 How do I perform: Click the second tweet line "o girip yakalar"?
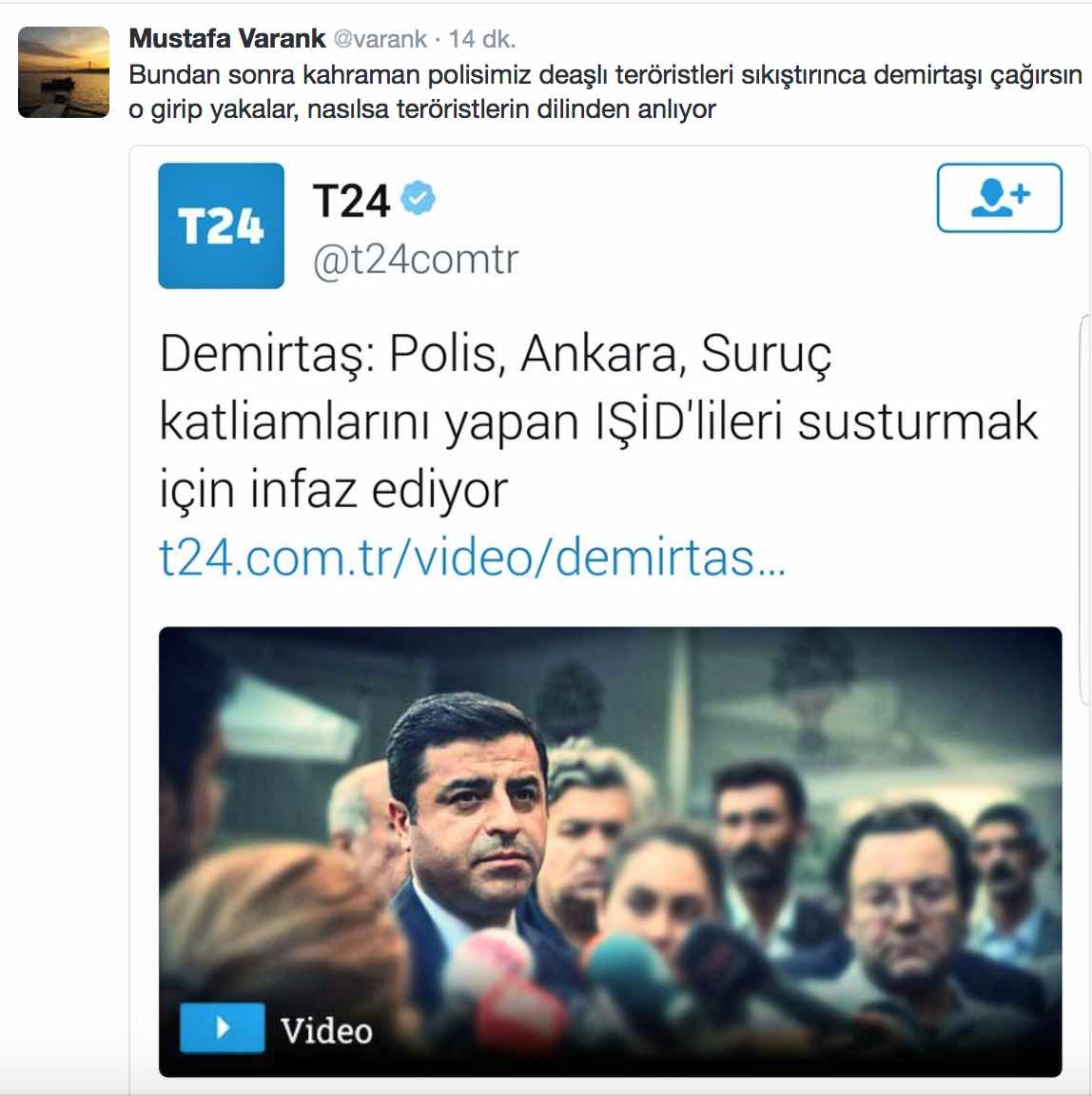click(422, 109)
